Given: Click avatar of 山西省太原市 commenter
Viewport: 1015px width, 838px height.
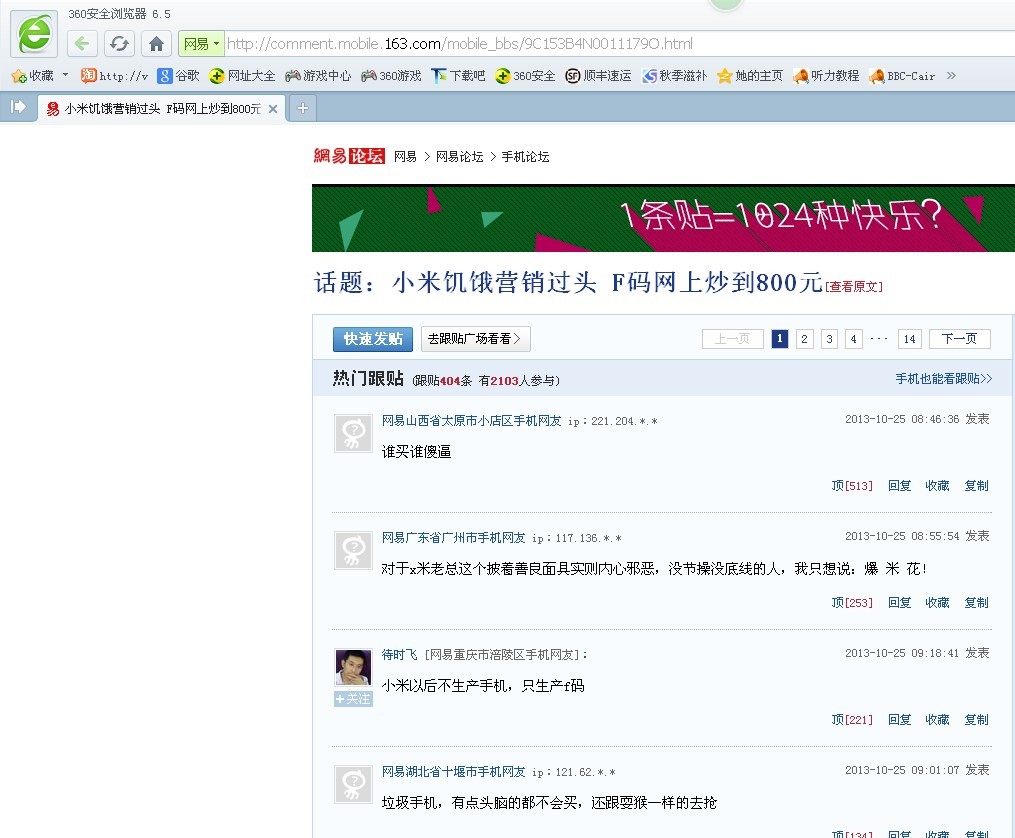Looking at the screenshot, I should pyautogui.click(x=353, y=433).
